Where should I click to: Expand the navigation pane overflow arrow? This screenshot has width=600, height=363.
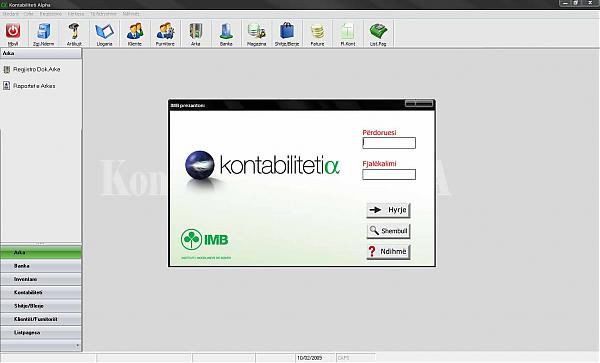tap(78, 345)
